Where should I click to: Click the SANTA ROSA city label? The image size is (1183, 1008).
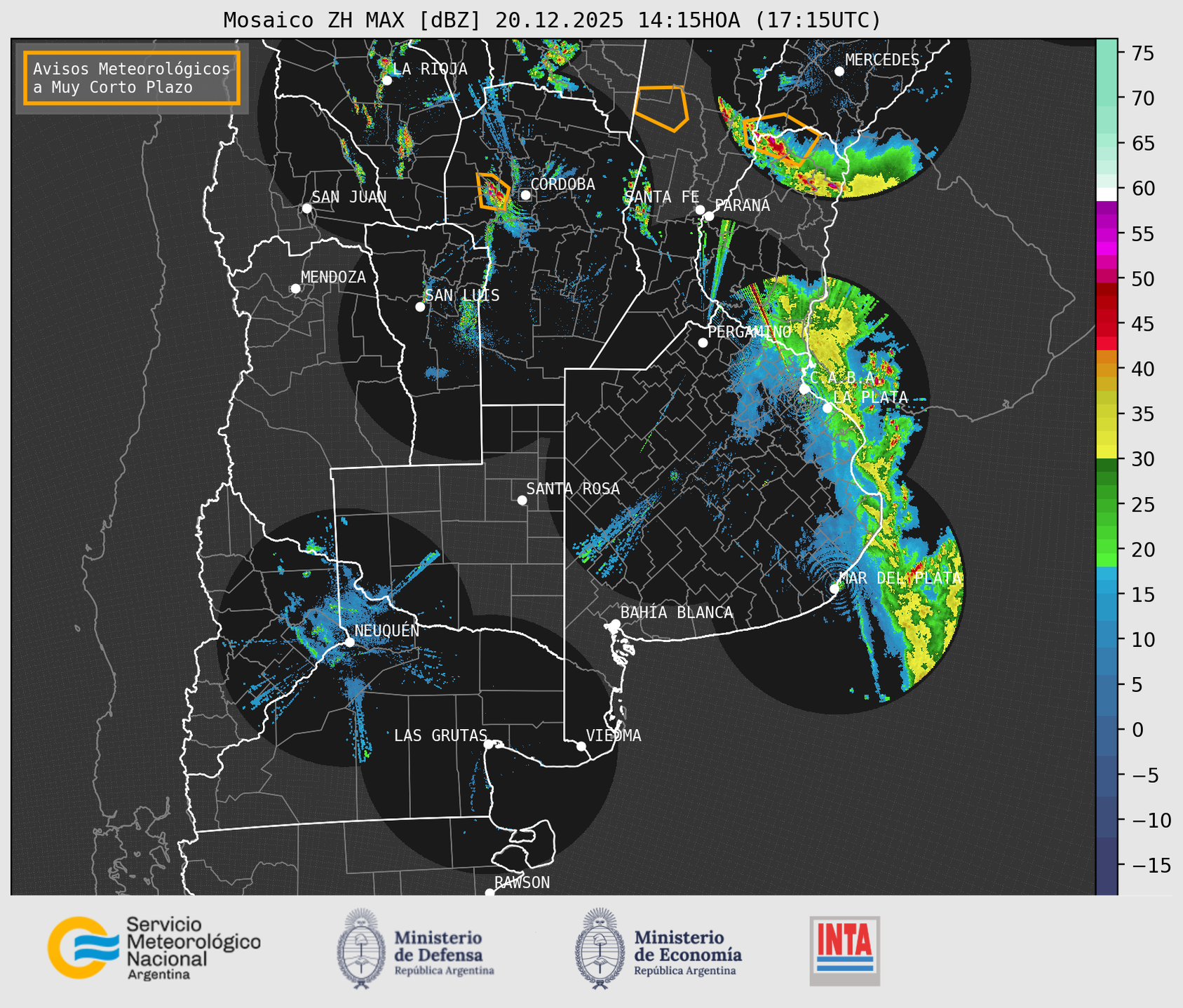[x=573, y=489]
